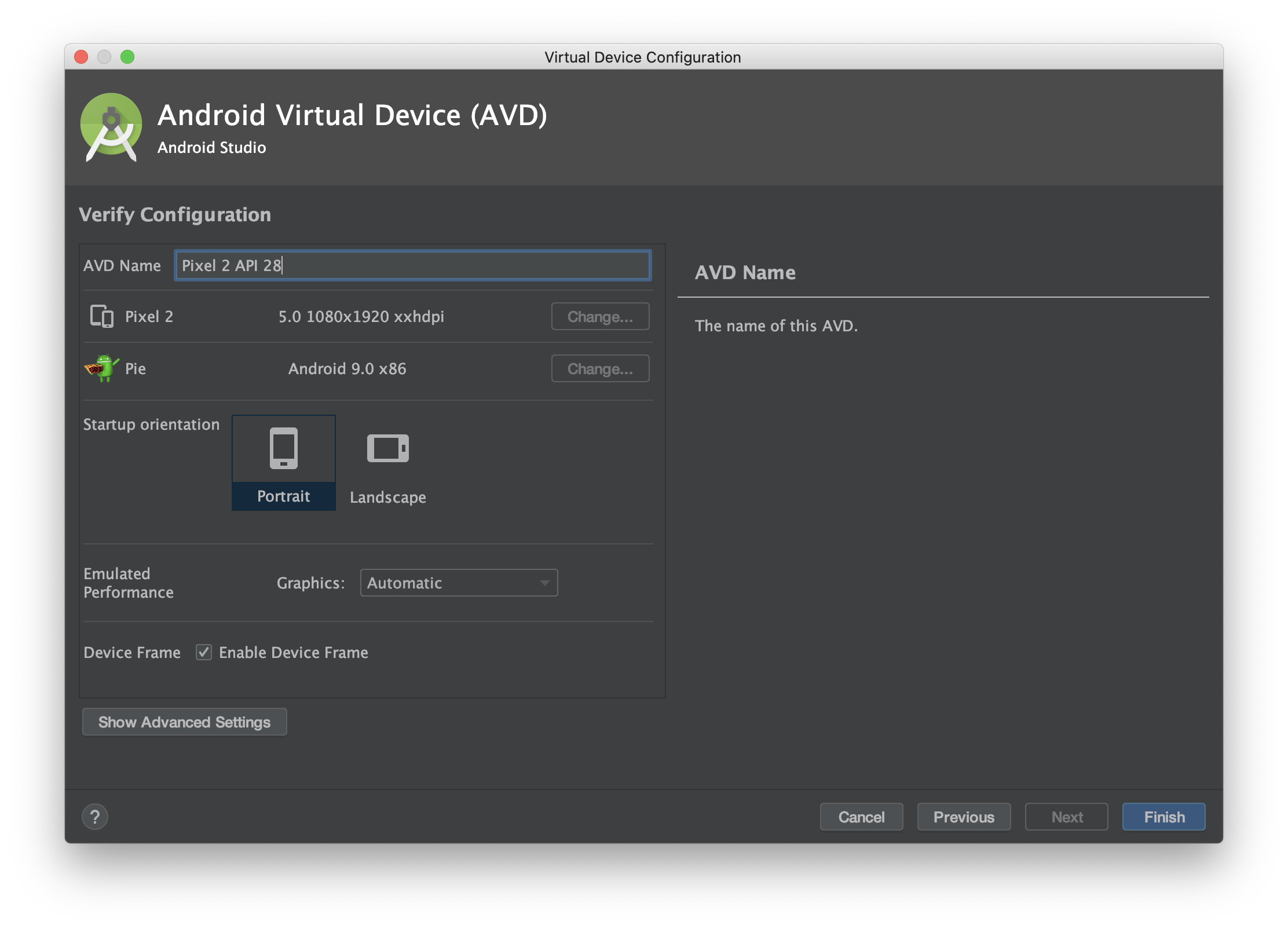Screen dimensions: 1288x929
Task: Click into the AVD Name text field
Action: point(412,265)
